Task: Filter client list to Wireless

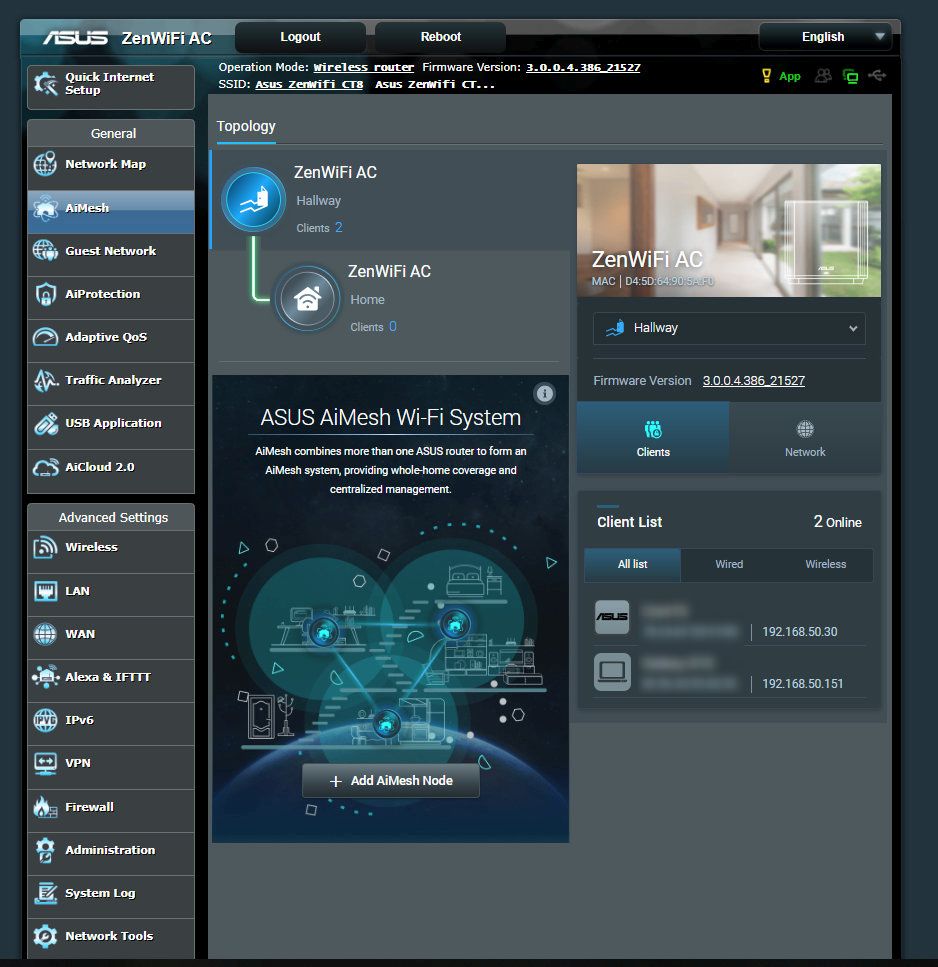Action: [x=825, y=564]
